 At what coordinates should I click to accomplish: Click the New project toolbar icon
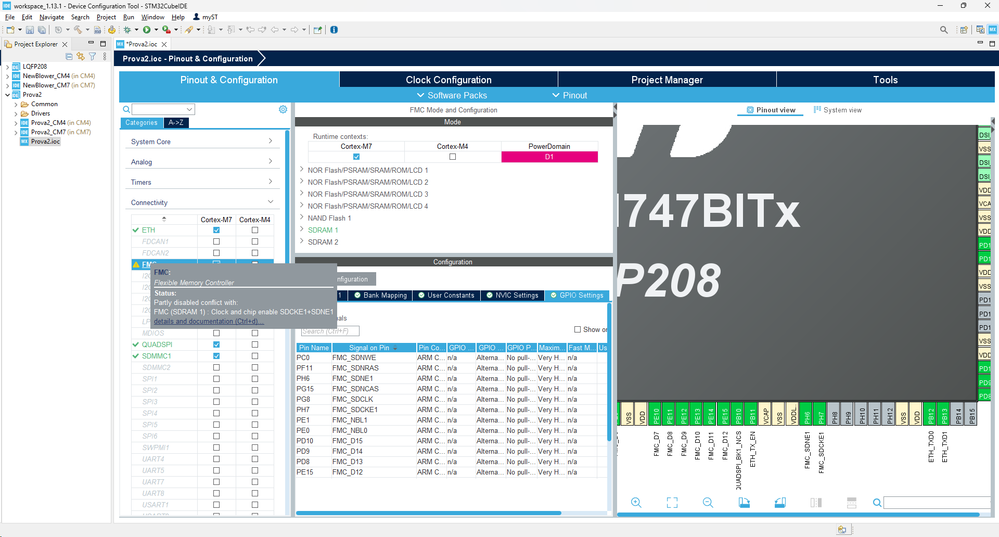point(10,30)
